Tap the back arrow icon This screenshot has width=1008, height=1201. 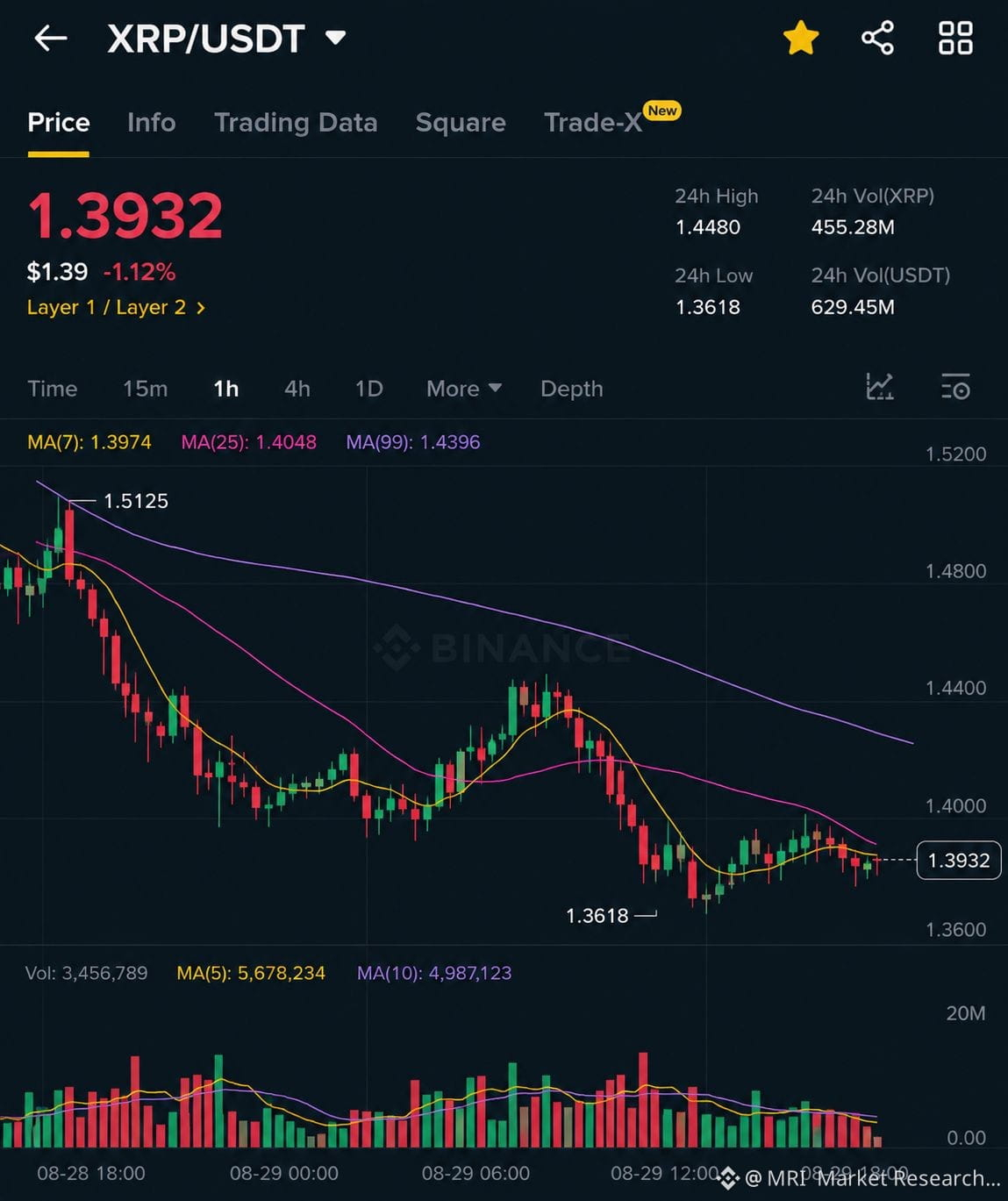click(51, 38)
